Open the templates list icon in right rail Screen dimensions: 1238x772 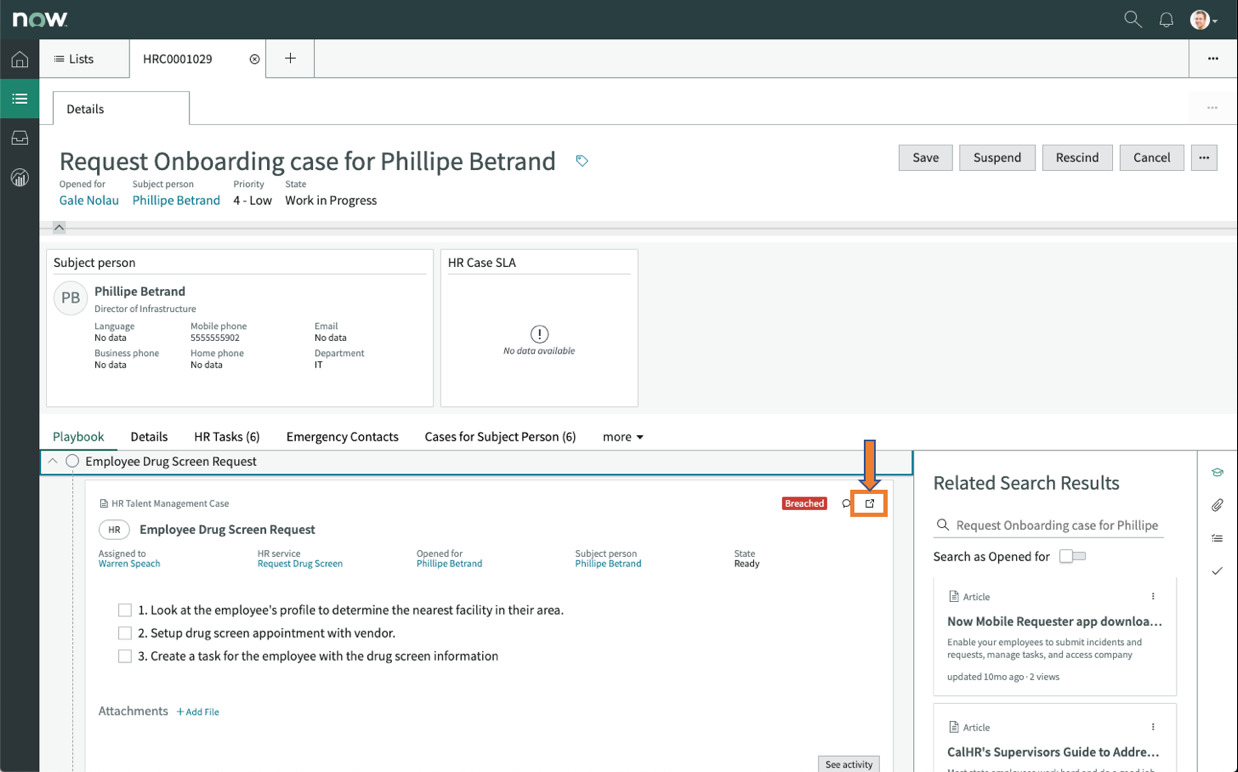coord(1217,538)
